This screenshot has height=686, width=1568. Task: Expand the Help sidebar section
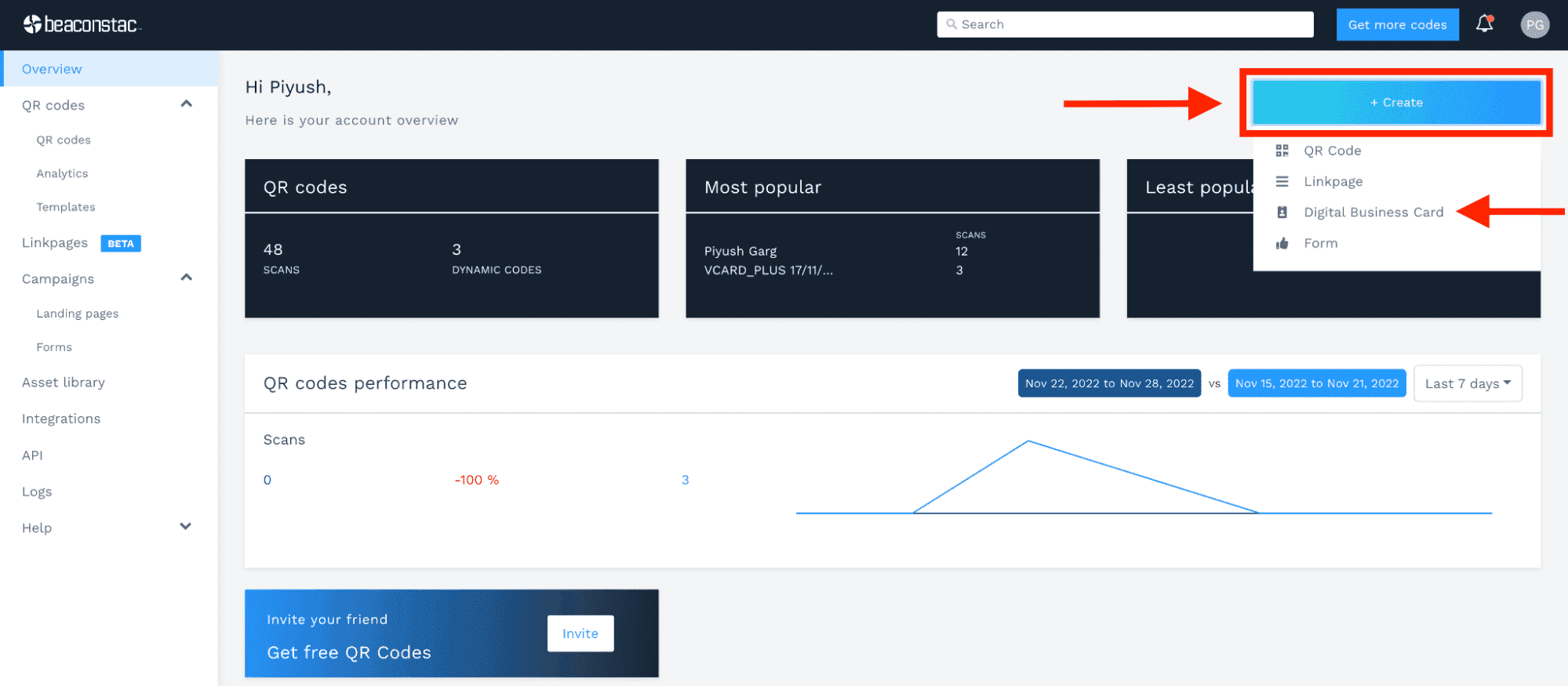point(186,526)
